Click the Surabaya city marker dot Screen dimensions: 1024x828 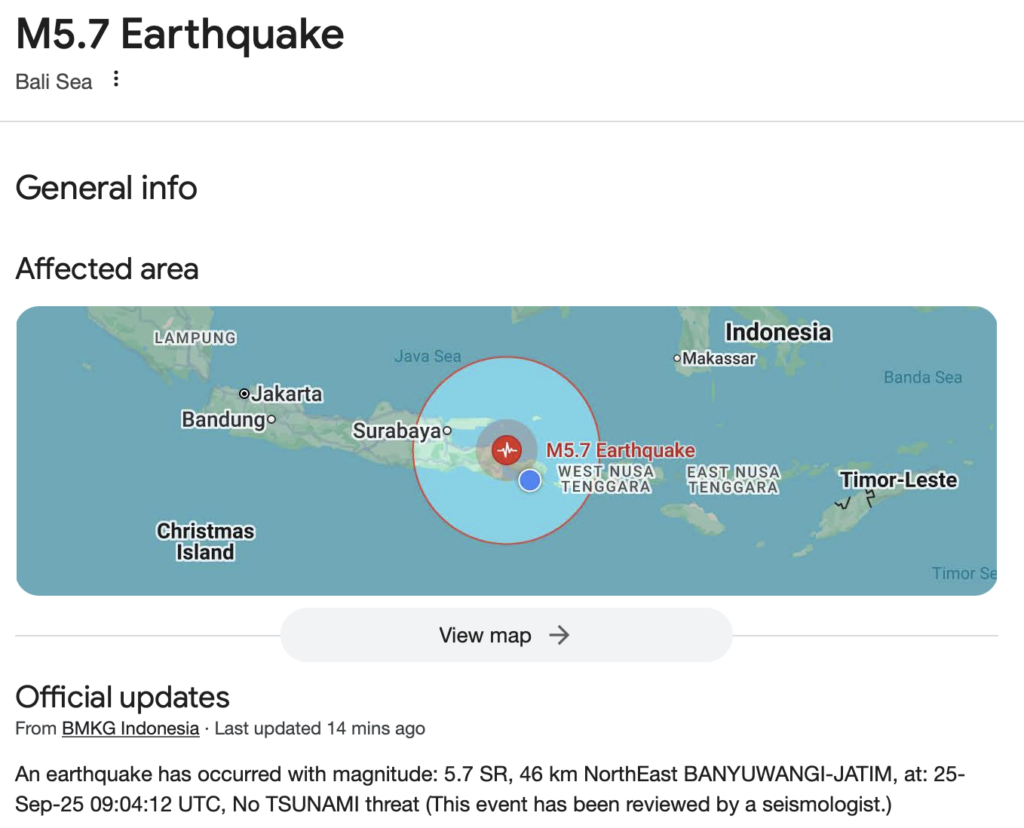448,431
